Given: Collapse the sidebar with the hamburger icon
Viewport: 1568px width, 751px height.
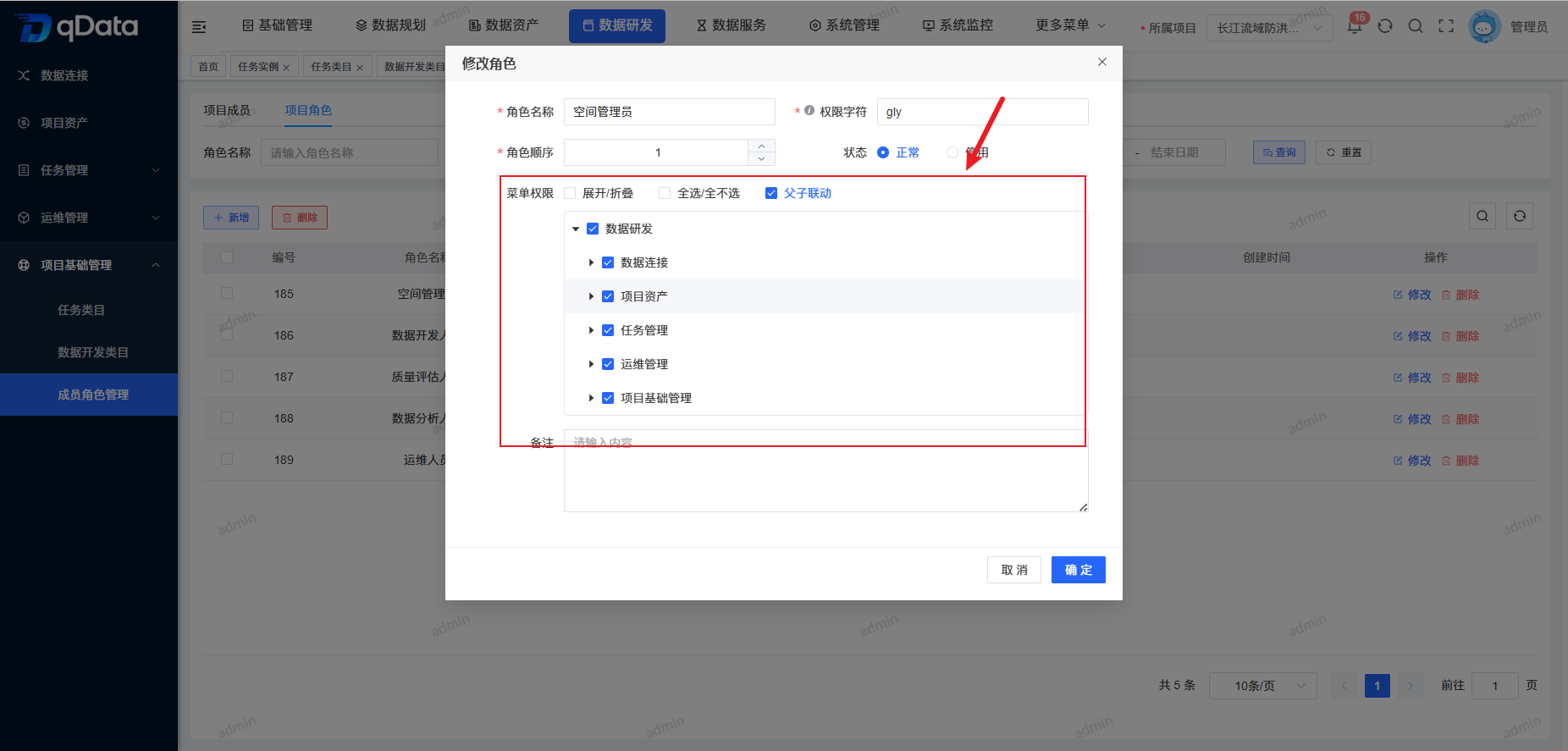Looking at the screenshot, I should pos(199,27).
